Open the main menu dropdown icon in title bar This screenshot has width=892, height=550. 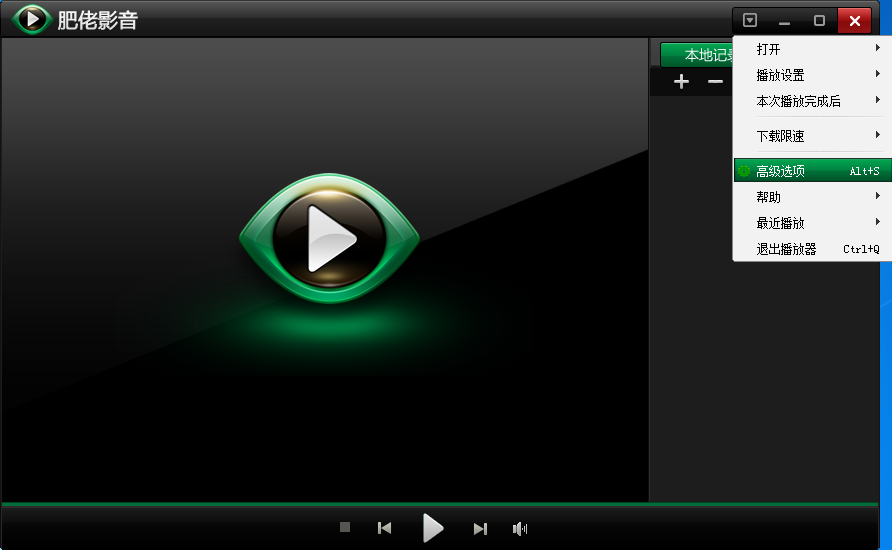pyautogui.click(x=750, y=20)
